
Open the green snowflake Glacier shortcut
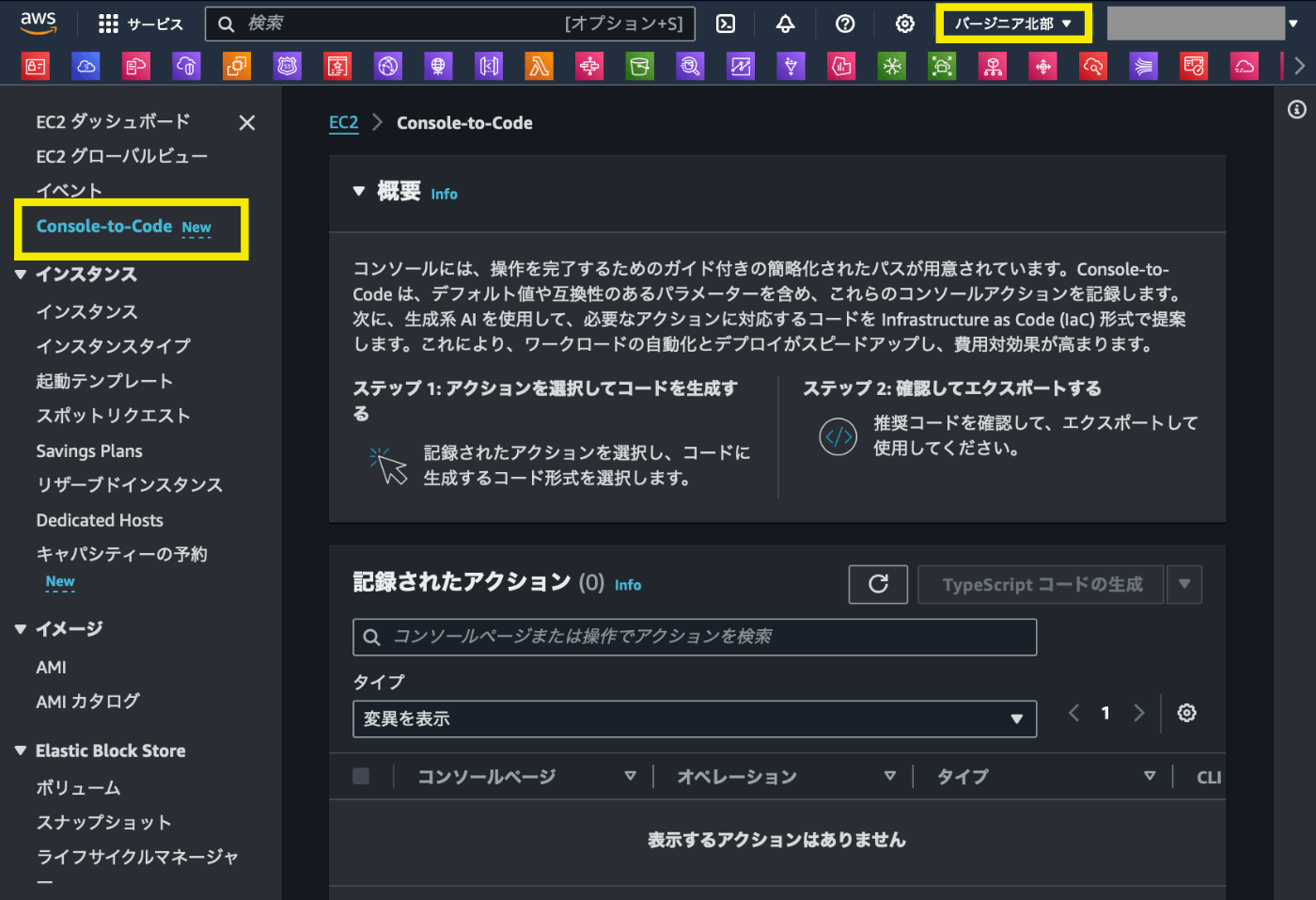click(x=892, y=66)
